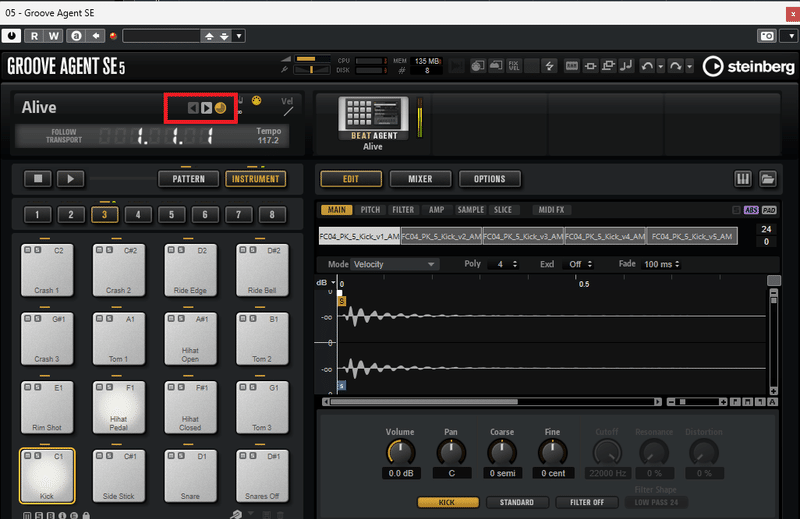The image size is (800, 519).
Task: Open the preset name field
Action: (x=161, y=36)
